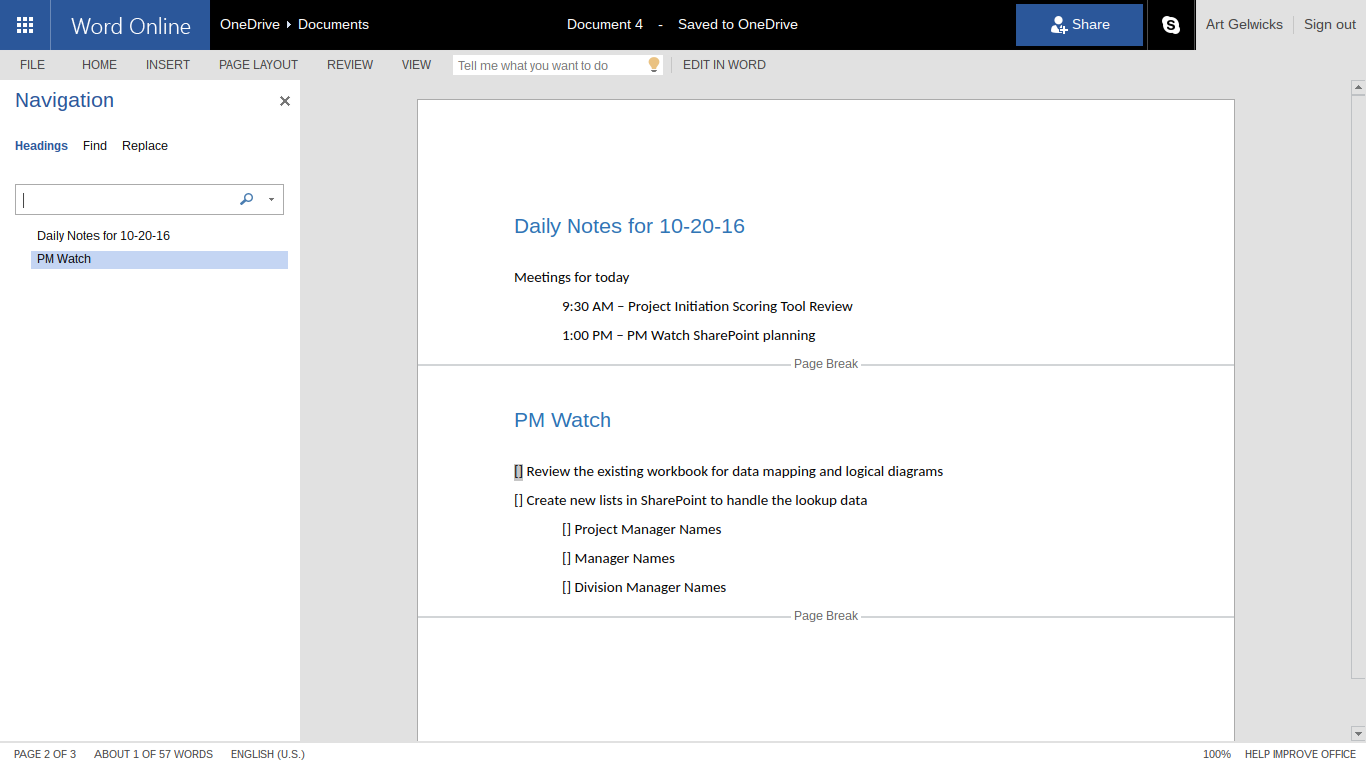Viewport: 1366px width, 765px height.
Task: Open the INSERT tab
Action: click(168, 65)
